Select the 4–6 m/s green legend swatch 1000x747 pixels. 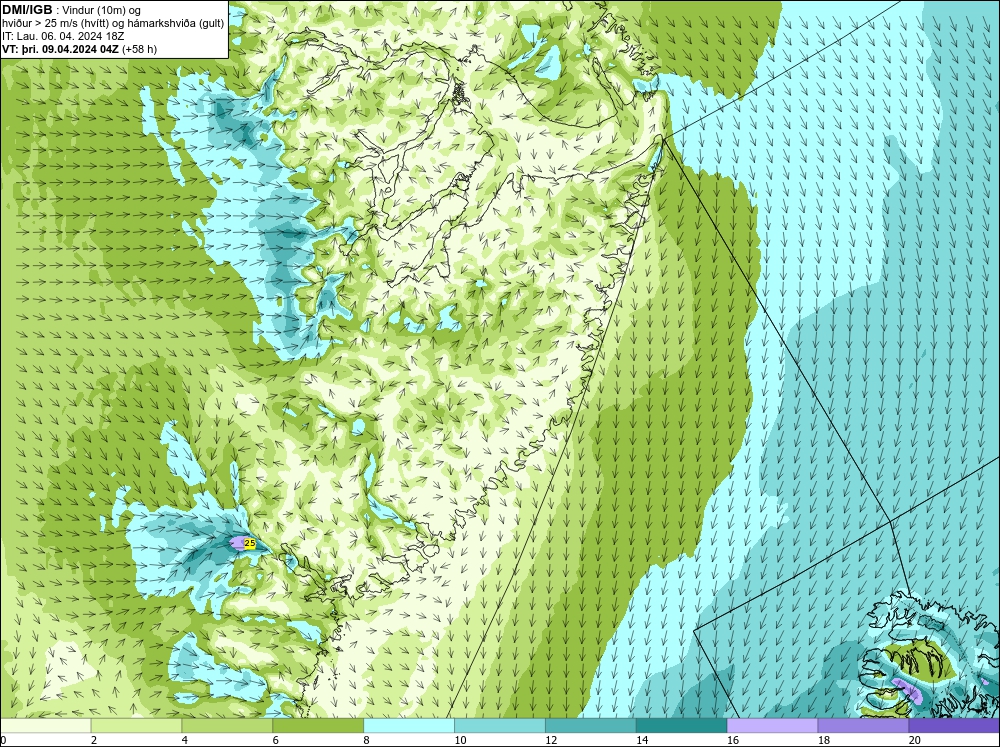[227, 726]
